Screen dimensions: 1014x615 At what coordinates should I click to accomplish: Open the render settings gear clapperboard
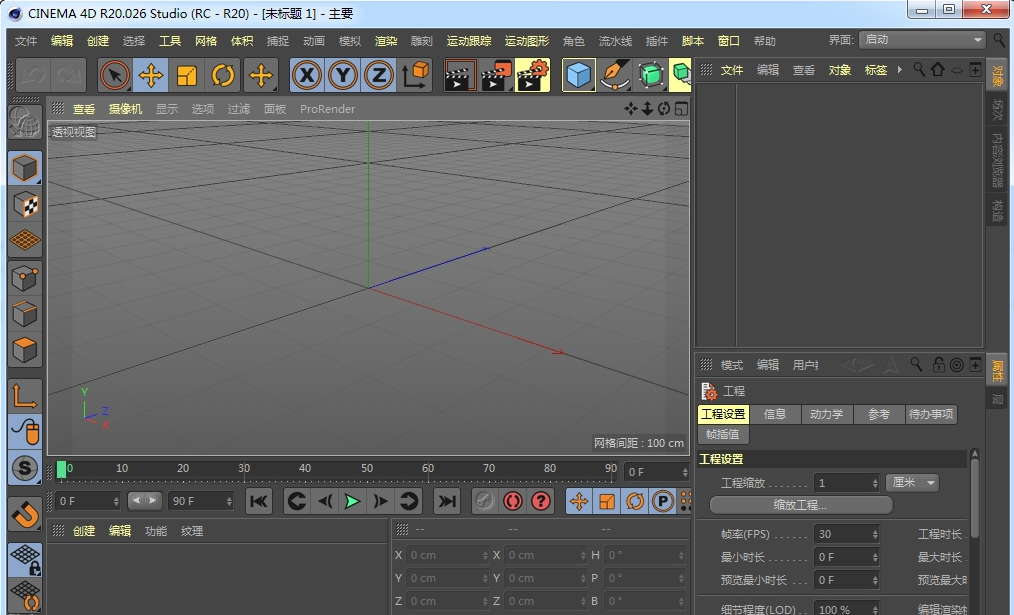(x=533, y=76)
